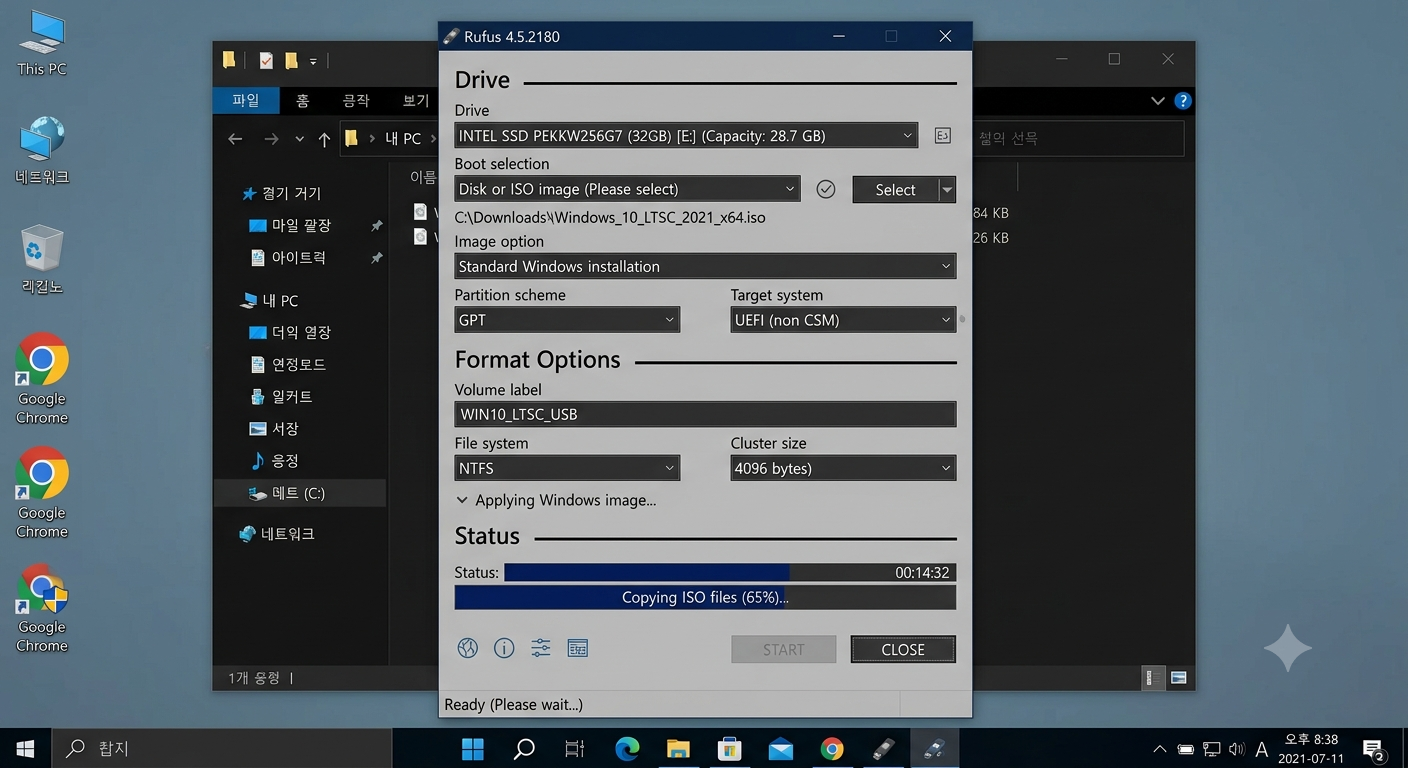Viewport: 1408px width, 768px height.
Task: Click the volume speaker icon in system tray
Action: click(x=1236, y=748)
